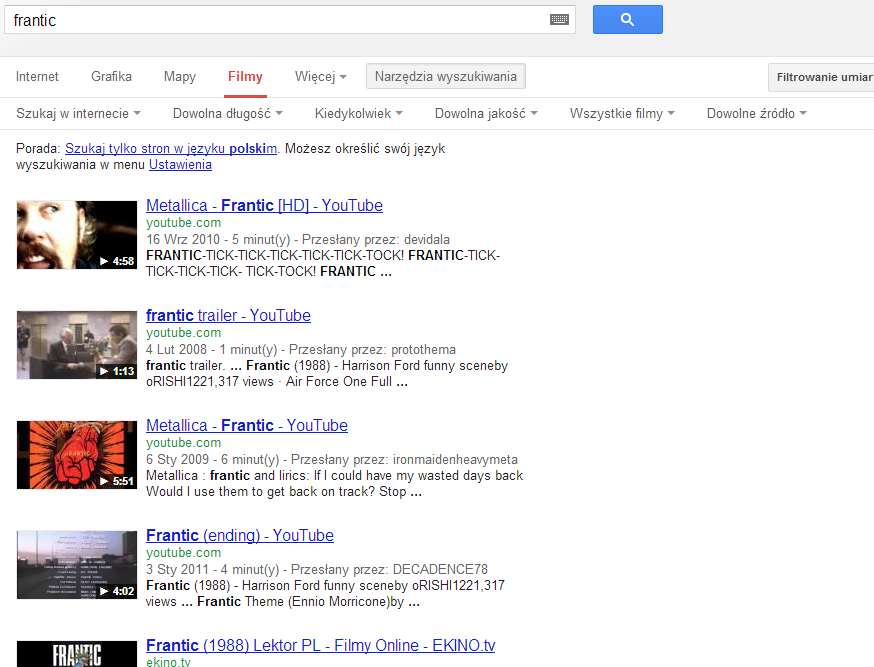Switch to the Mapy tab
874x667 pixels.
179,76
